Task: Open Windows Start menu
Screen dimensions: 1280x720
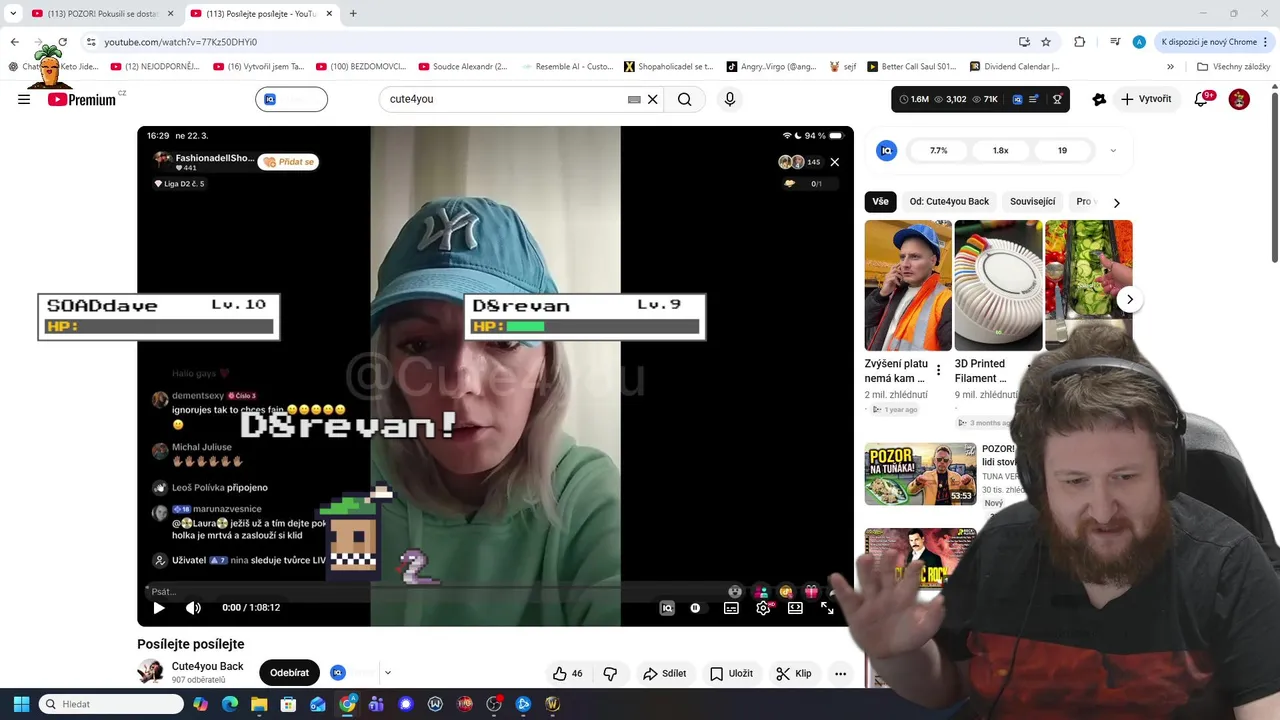Action: (x=21, y=704)
